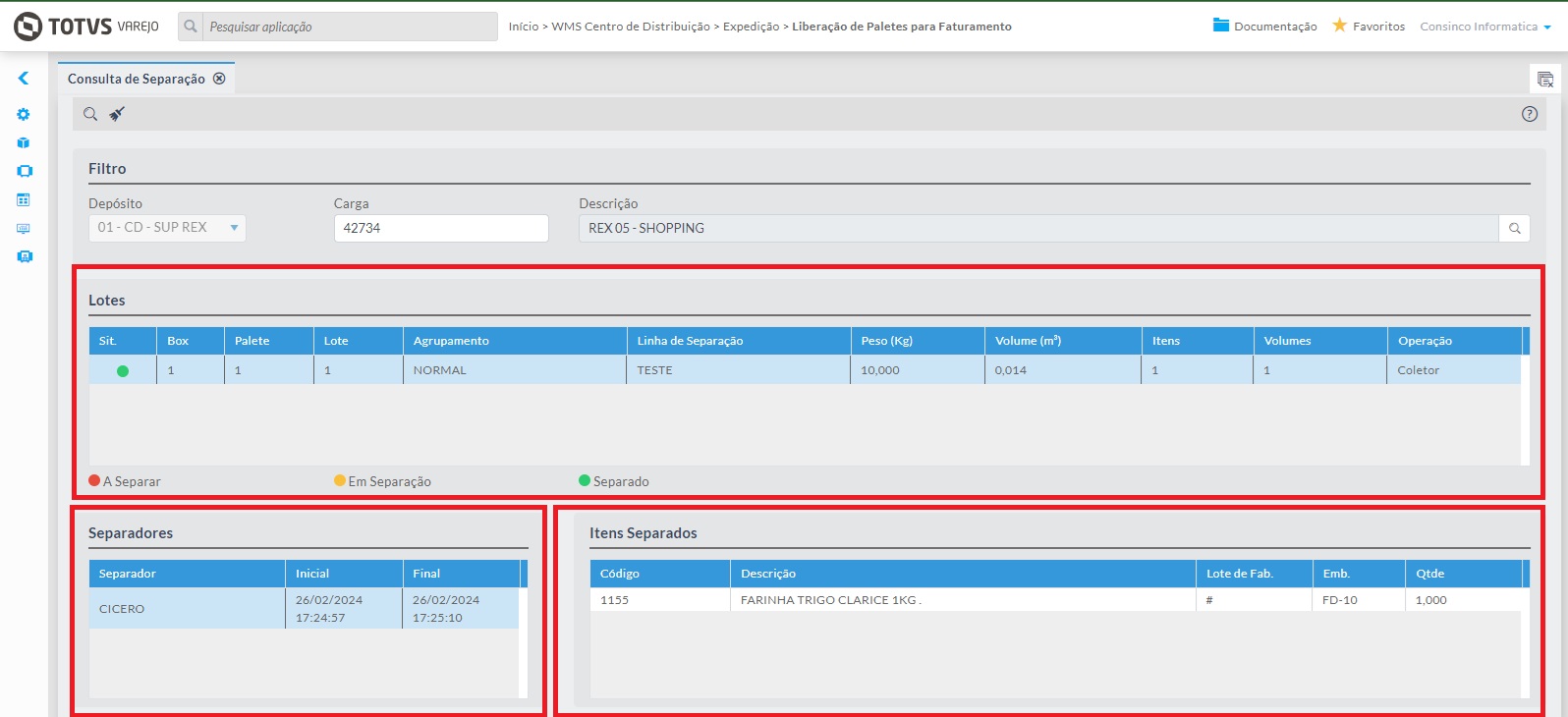Sort Lotes by Sit. column header
Viewport: 1568px width, 717px height.
point(123,341)
